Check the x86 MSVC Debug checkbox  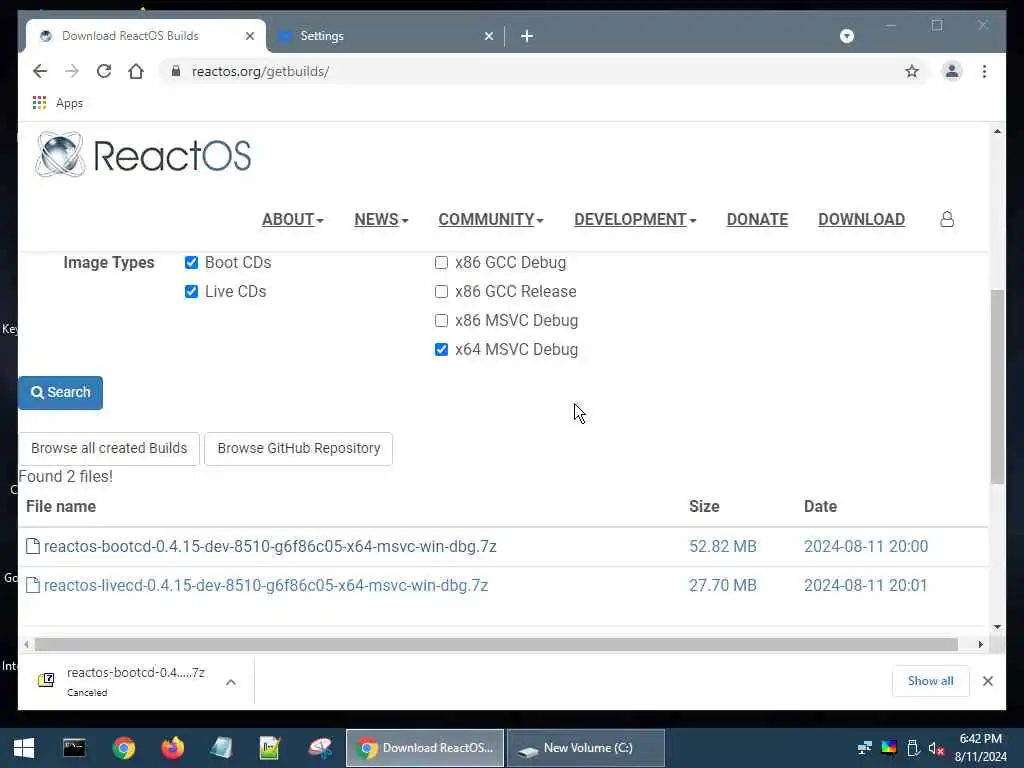[x=441, y=321]
